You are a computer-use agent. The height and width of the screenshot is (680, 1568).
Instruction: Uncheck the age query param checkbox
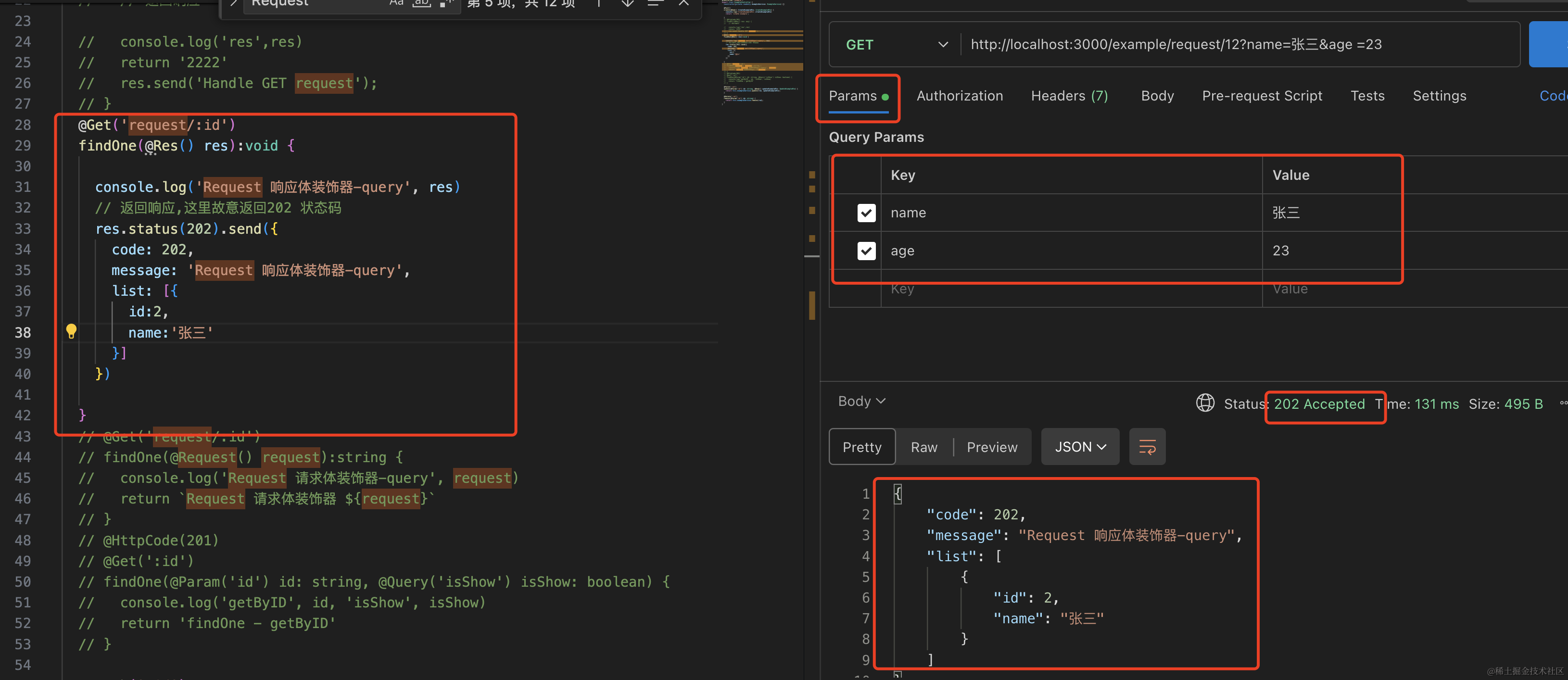(x=866, y=250)
